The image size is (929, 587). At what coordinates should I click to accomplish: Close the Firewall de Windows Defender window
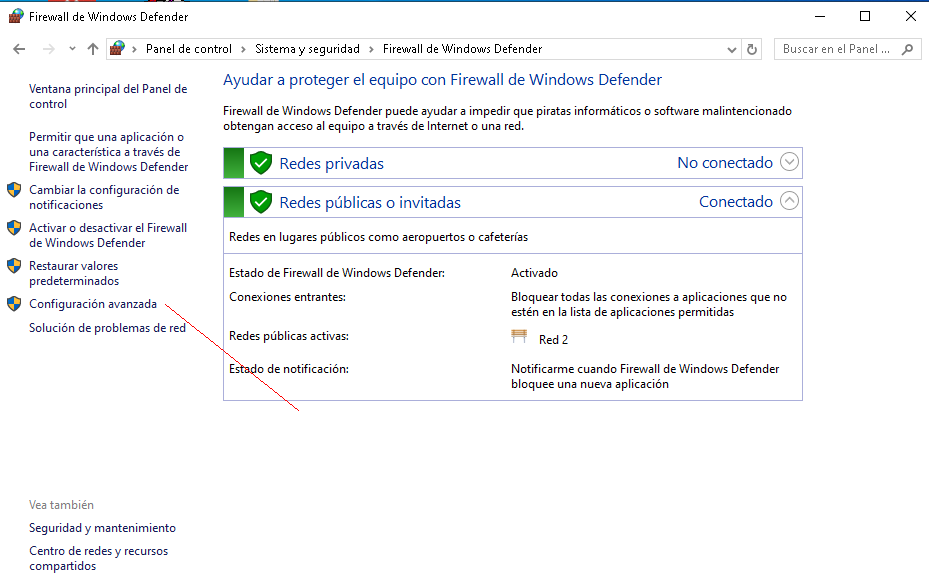tap(911, 17)
